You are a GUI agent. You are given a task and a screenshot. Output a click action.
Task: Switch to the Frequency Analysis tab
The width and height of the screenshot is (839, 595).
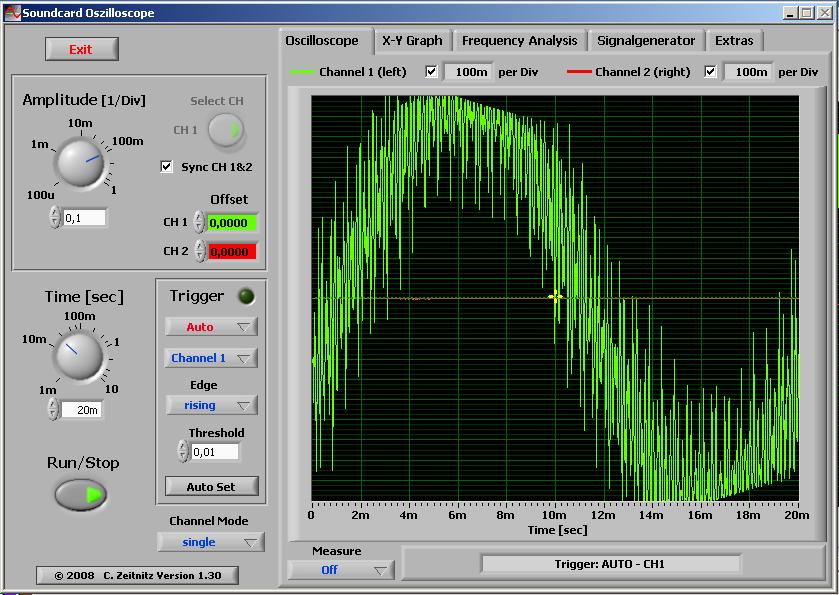coord(519,41)
